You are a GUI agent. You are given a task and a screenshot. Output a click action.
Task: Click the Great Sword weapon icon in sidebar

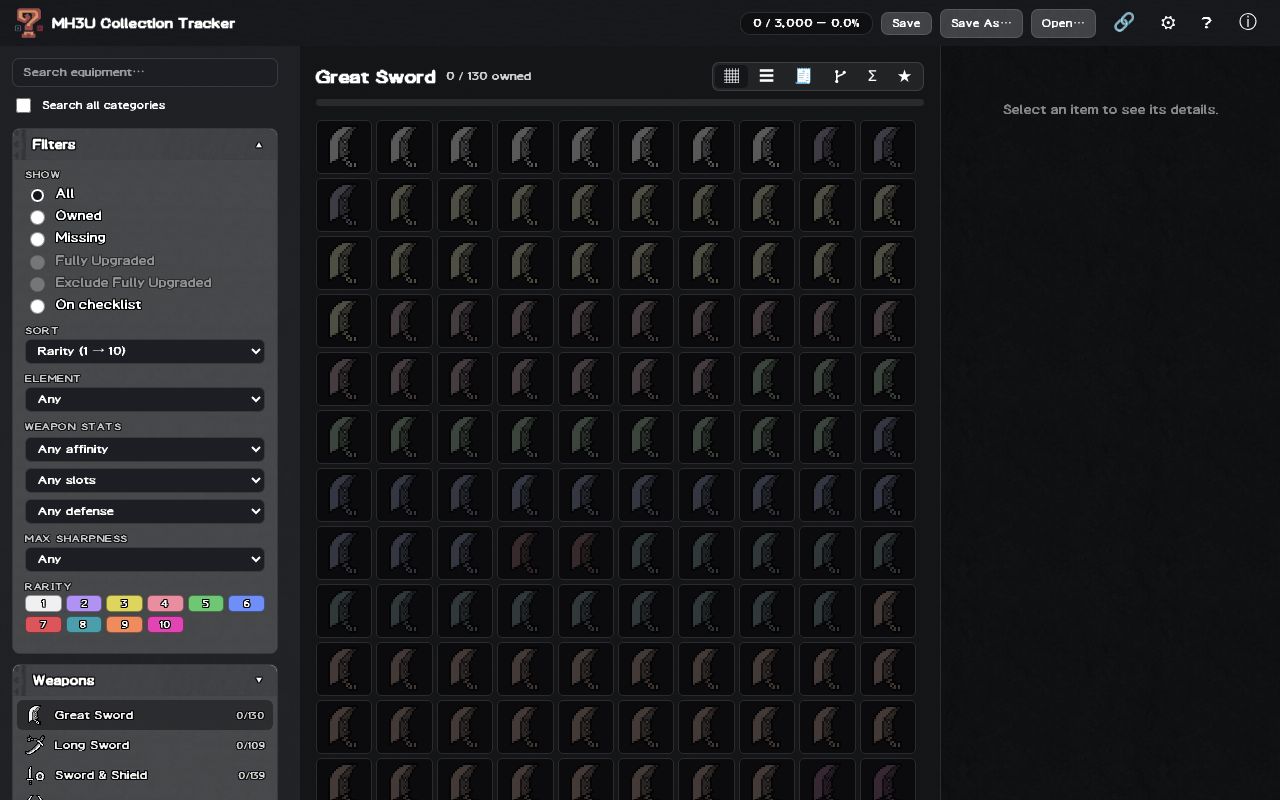tap(35, 715)
